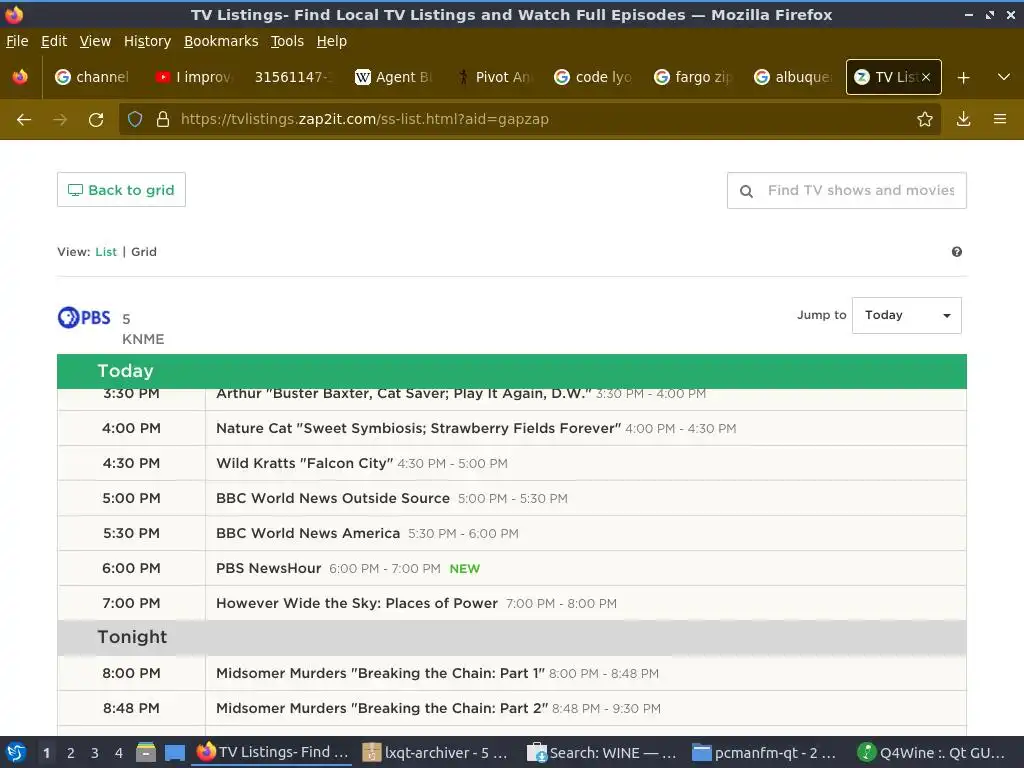Open PBS NewsHour listing
This screenshot has width=1024, height=768.
(x=269, y=568)
